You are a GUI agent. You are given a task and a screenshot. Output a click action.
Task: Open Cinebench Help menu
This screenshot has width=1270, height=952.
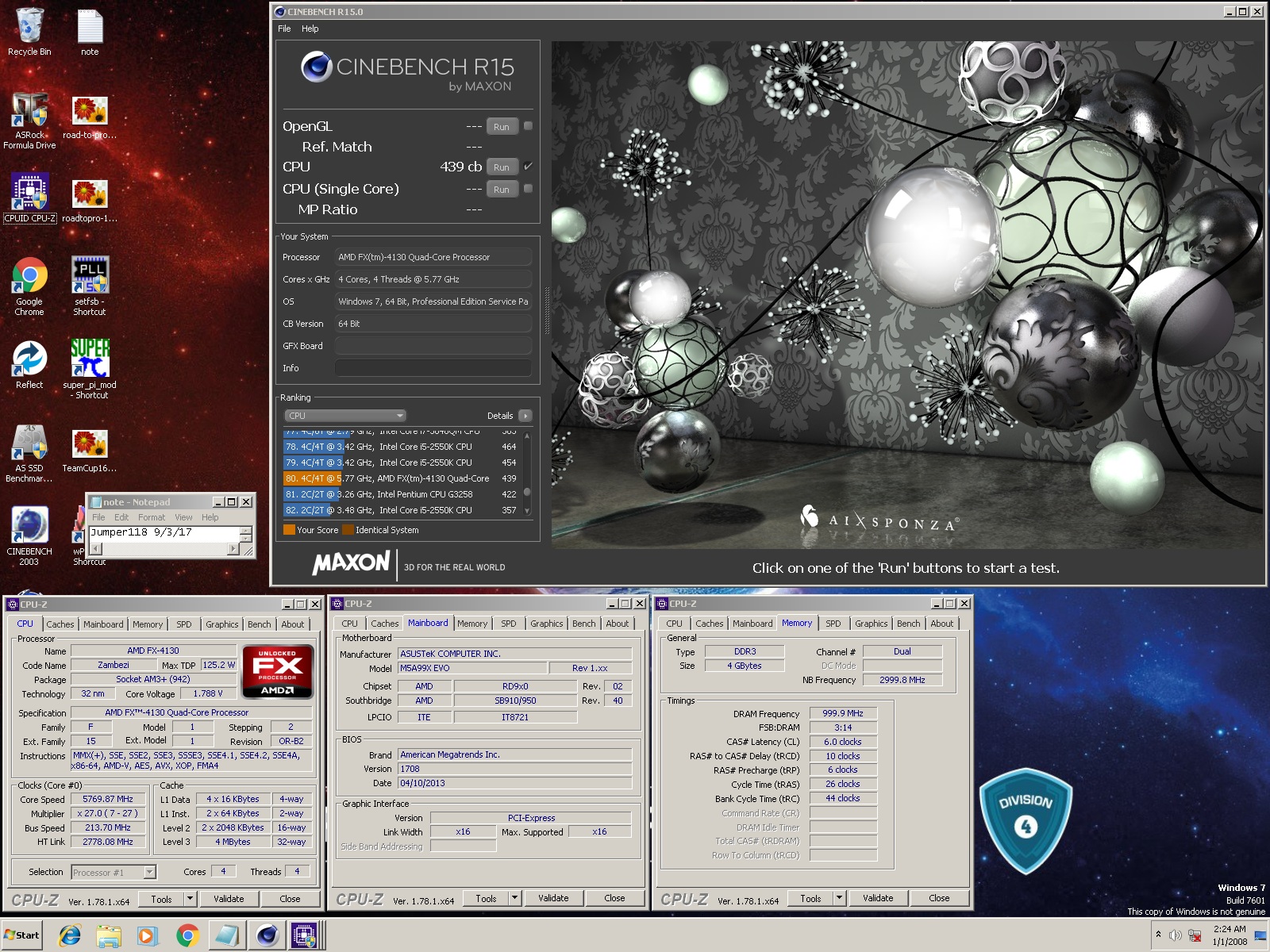pyautogui.click(x=310, y=29)
